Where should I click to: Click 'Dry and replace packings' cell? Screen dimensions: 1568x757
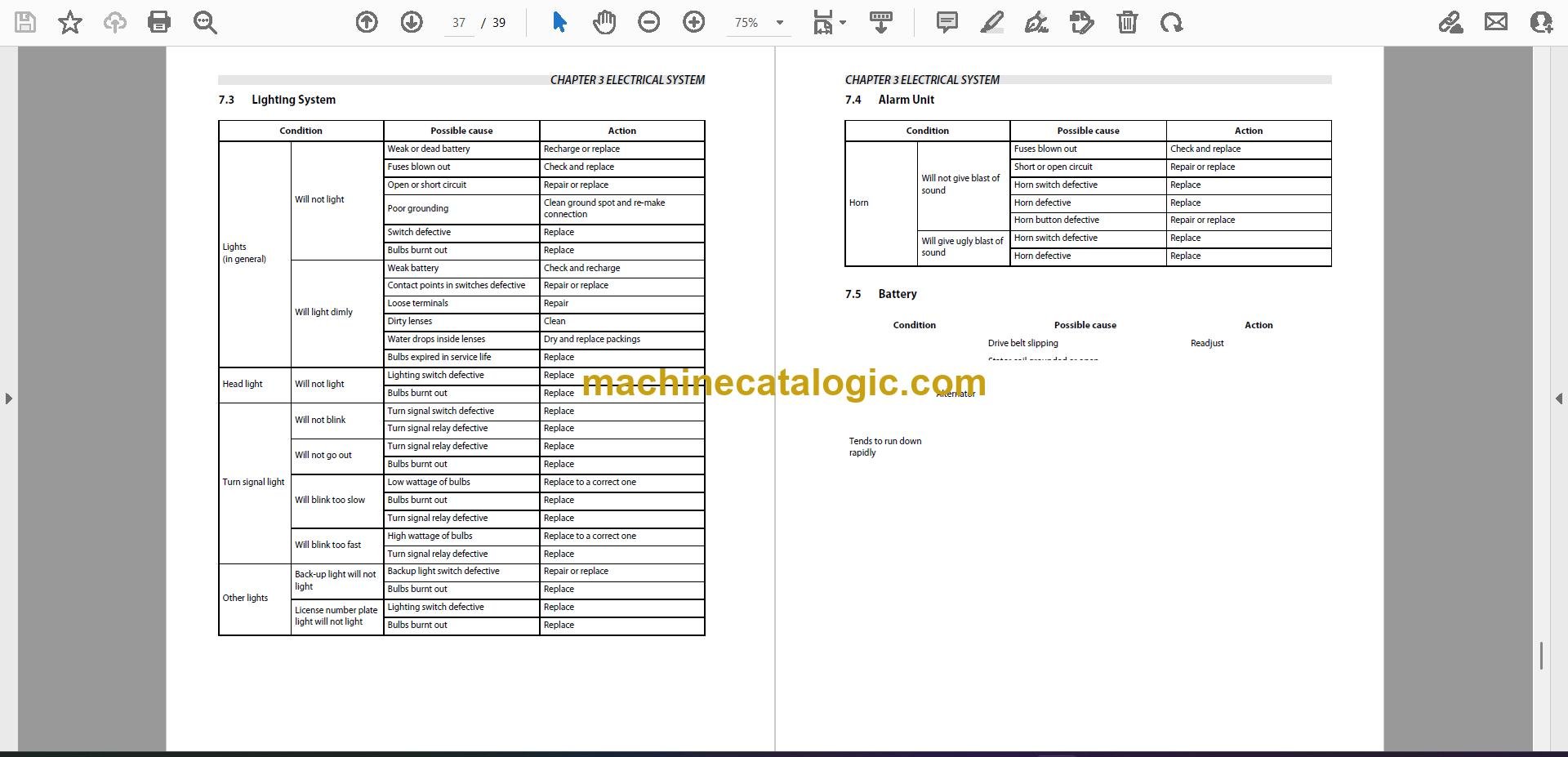click(621, 340)
